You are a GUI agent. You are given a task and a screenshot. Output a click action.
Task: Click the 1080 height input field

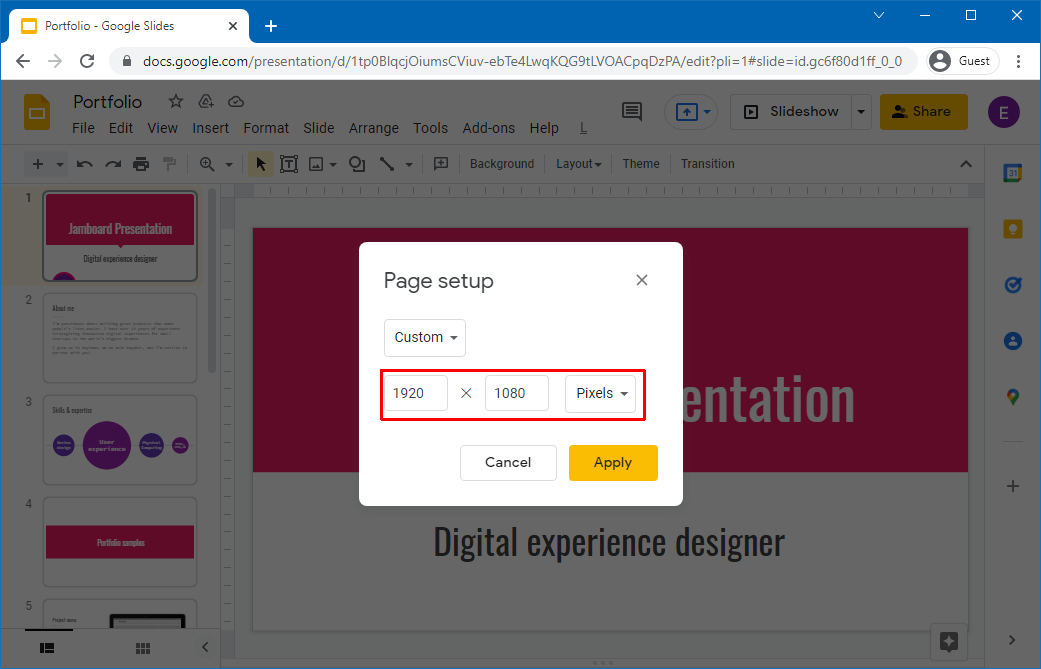516,393
